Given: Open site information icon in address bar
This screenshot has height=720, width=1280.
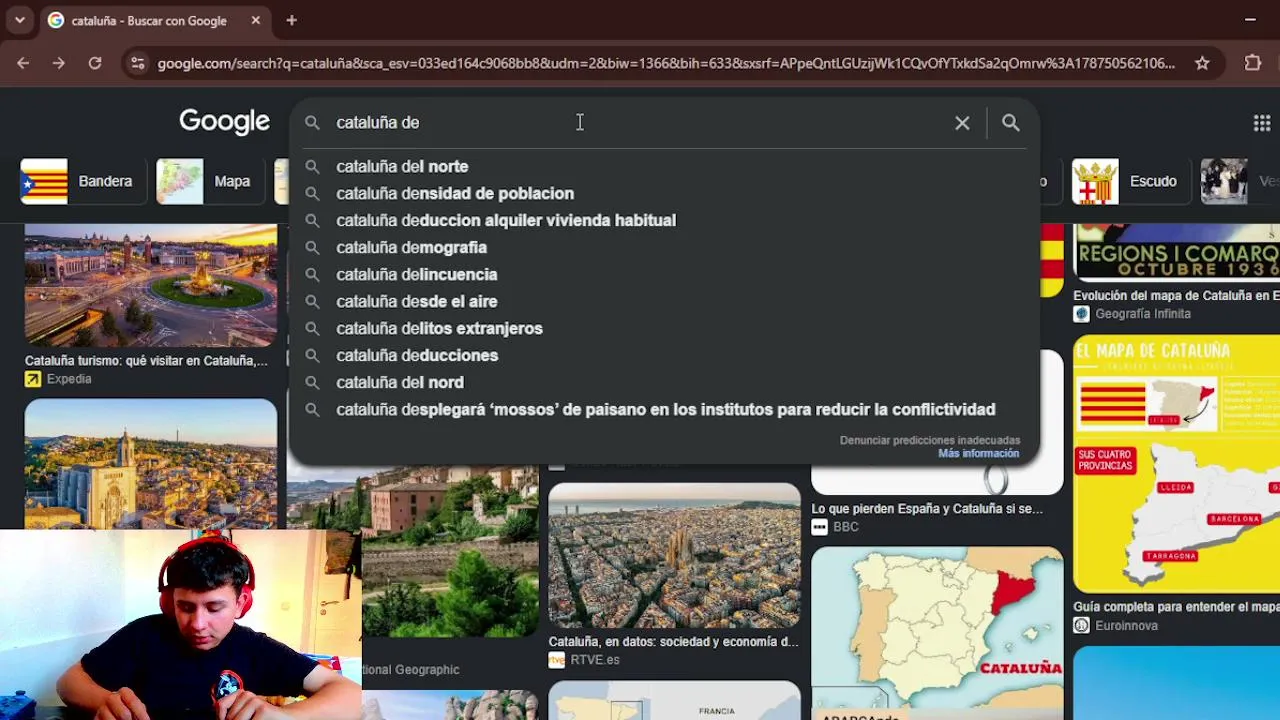Looking at the screenshot, I should click(x=138, y=63).
